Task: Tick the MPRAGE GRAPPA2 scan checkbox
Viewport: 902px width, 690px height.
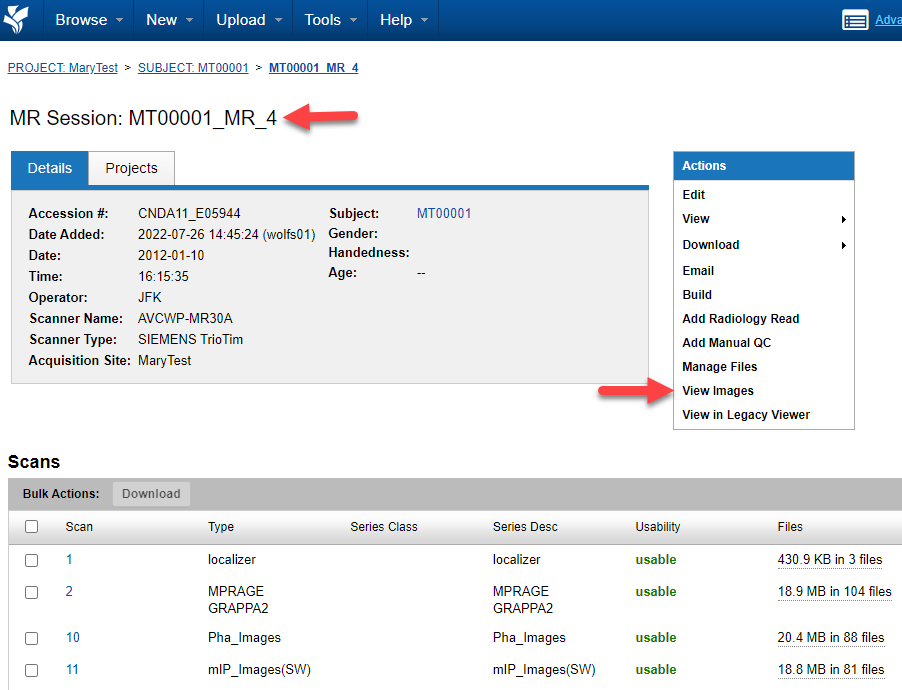Action: click(32, 592)
